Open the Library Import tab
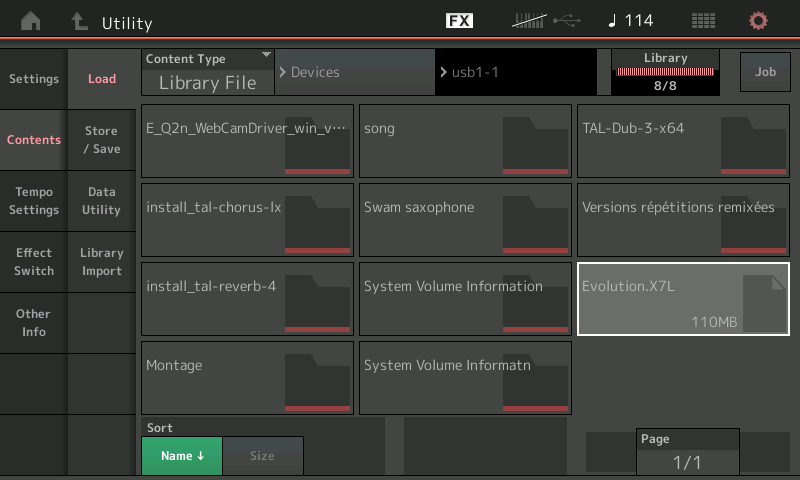This screenshot has height=480, width=800. coord(102,262)
